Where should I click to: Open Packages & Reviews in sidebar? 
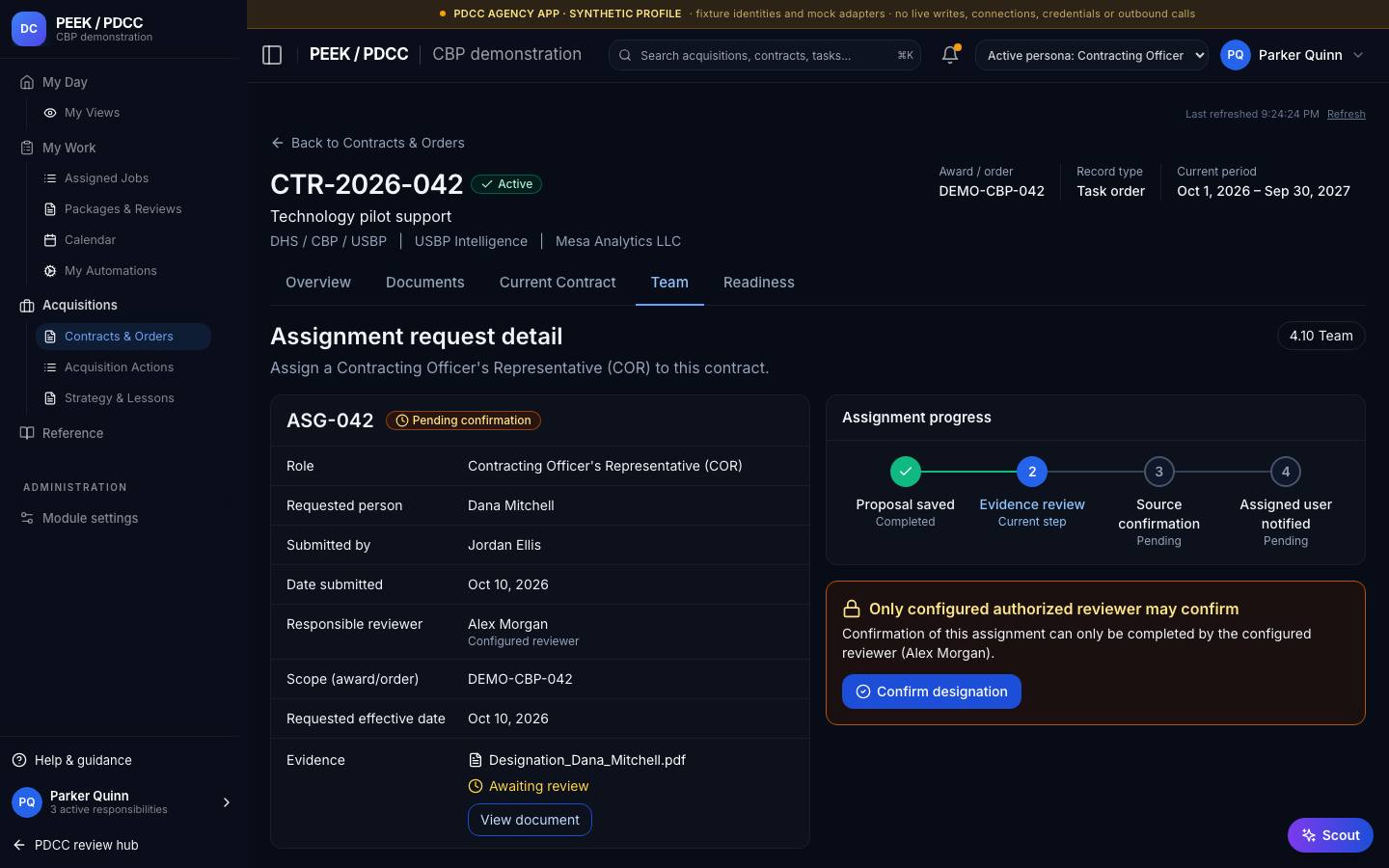123,209
